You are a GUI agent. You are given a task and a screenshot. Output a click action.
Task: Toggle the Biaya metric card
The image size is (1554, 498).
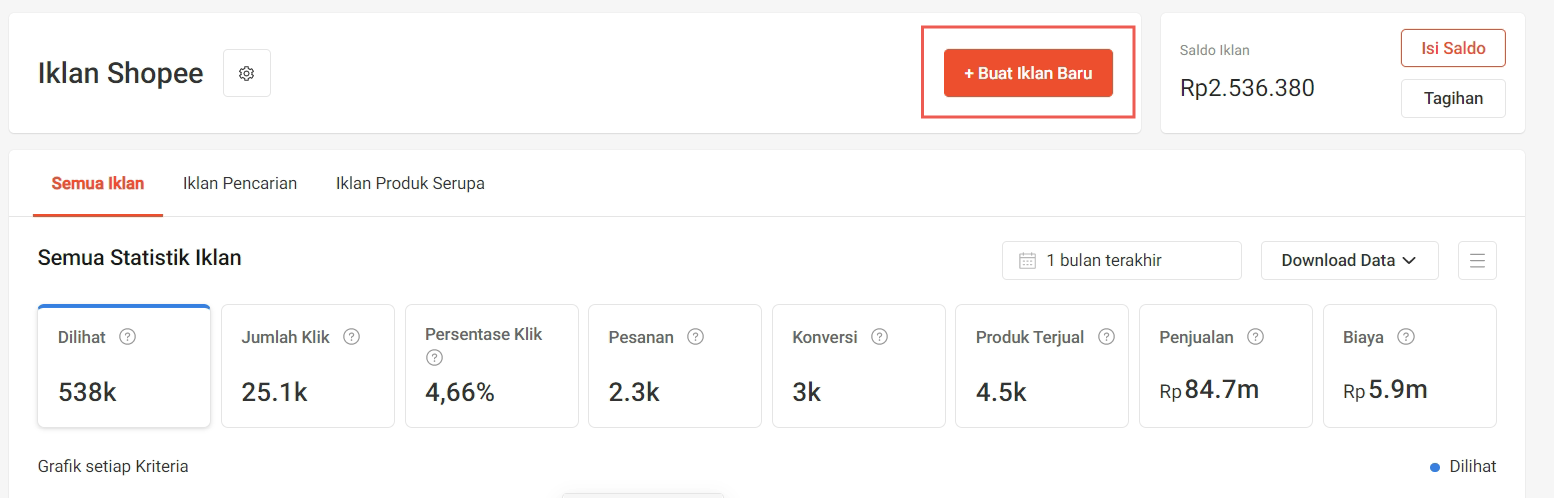point(1410,366)
